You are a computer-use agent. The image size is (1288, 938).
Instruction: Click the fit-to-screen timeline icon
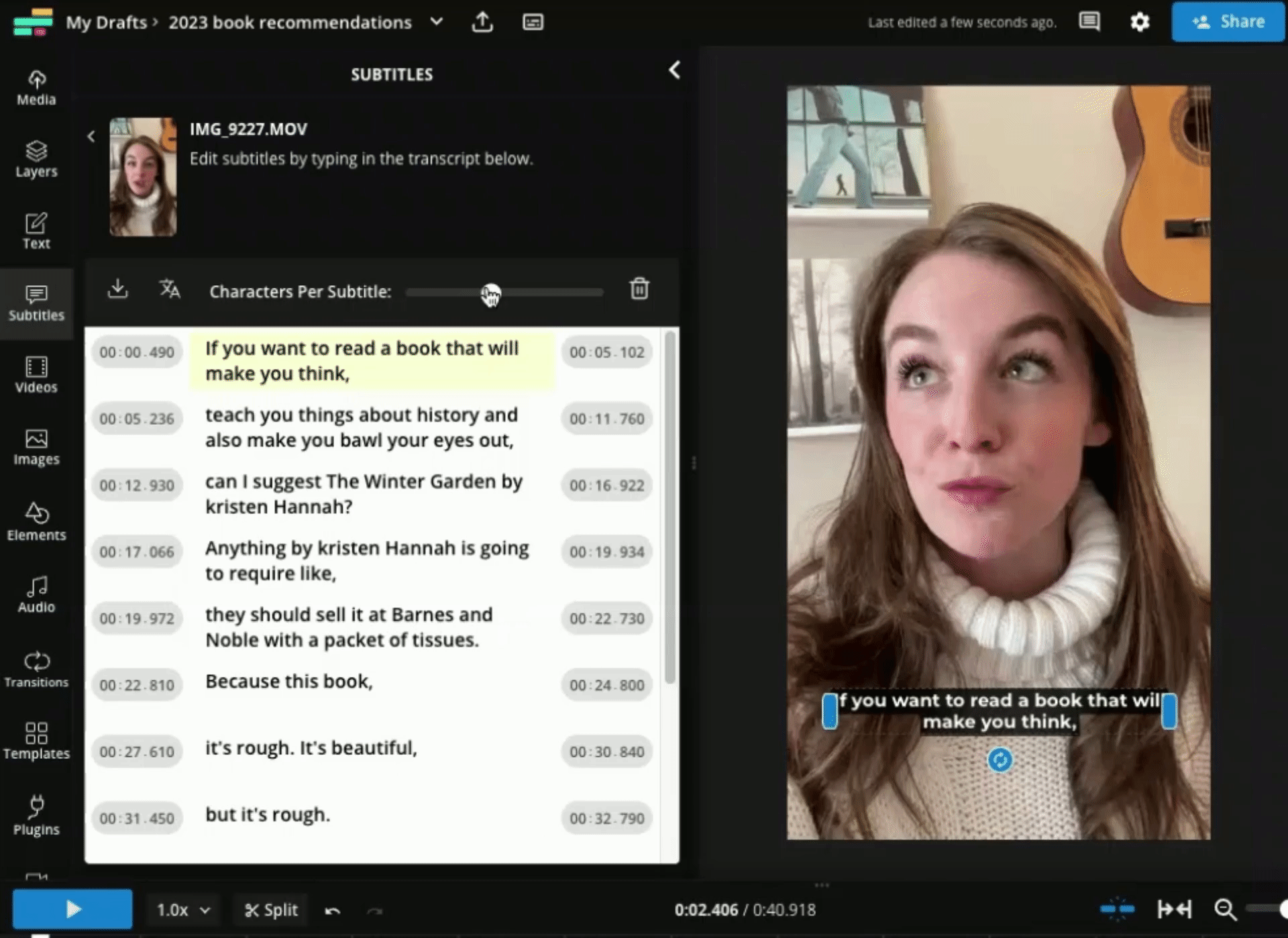[1174, 910]
